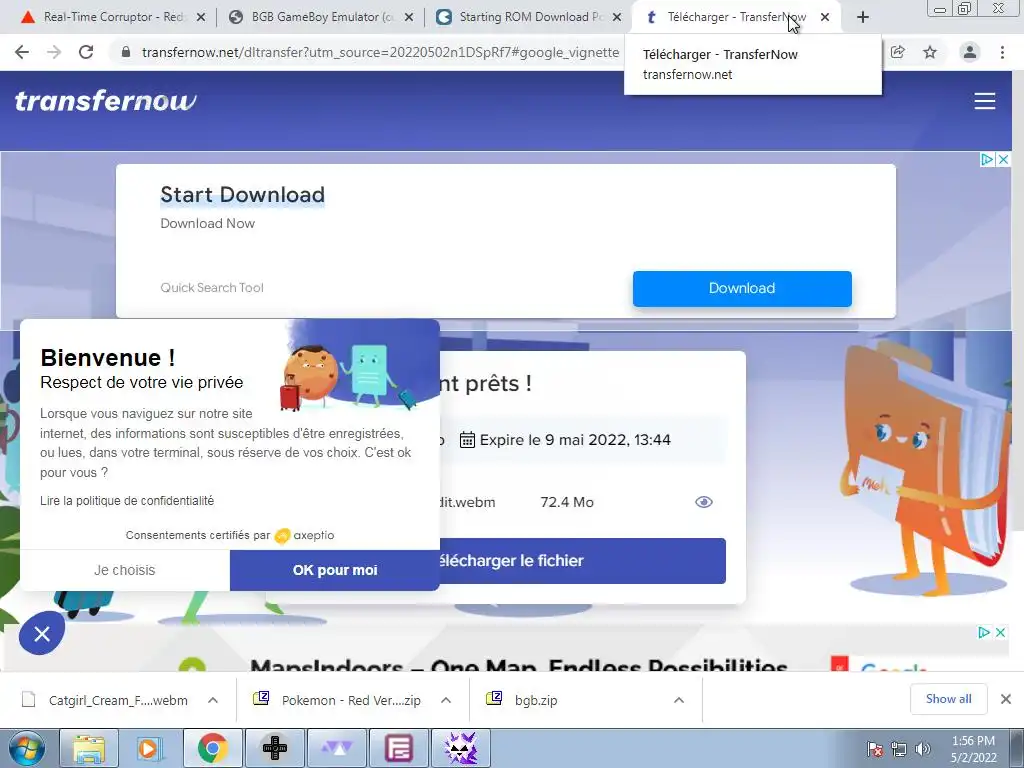Click the network tray icon

pos(899,749)
